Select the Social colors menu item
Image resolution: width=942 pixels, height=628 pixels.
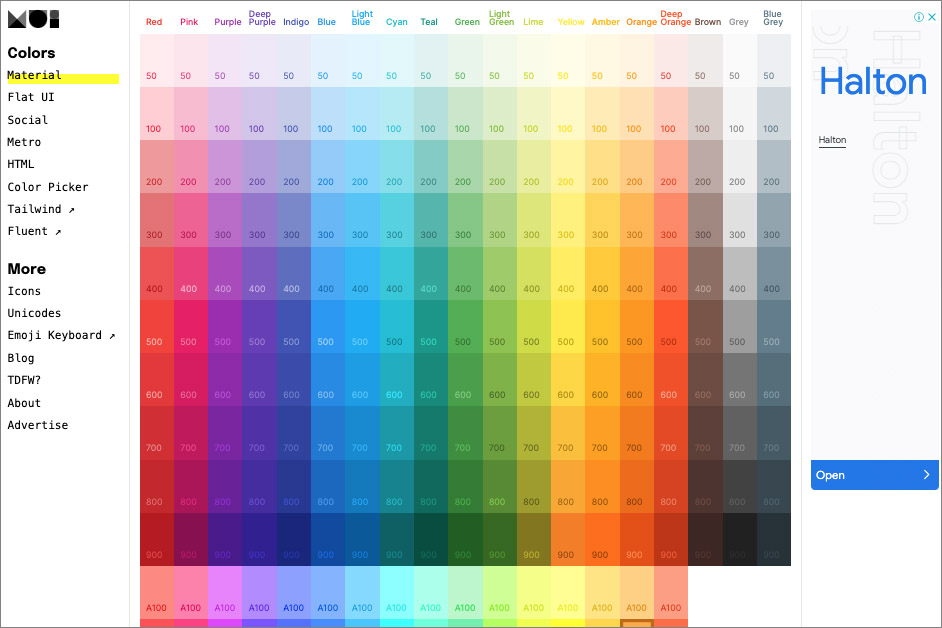(28, 120)
